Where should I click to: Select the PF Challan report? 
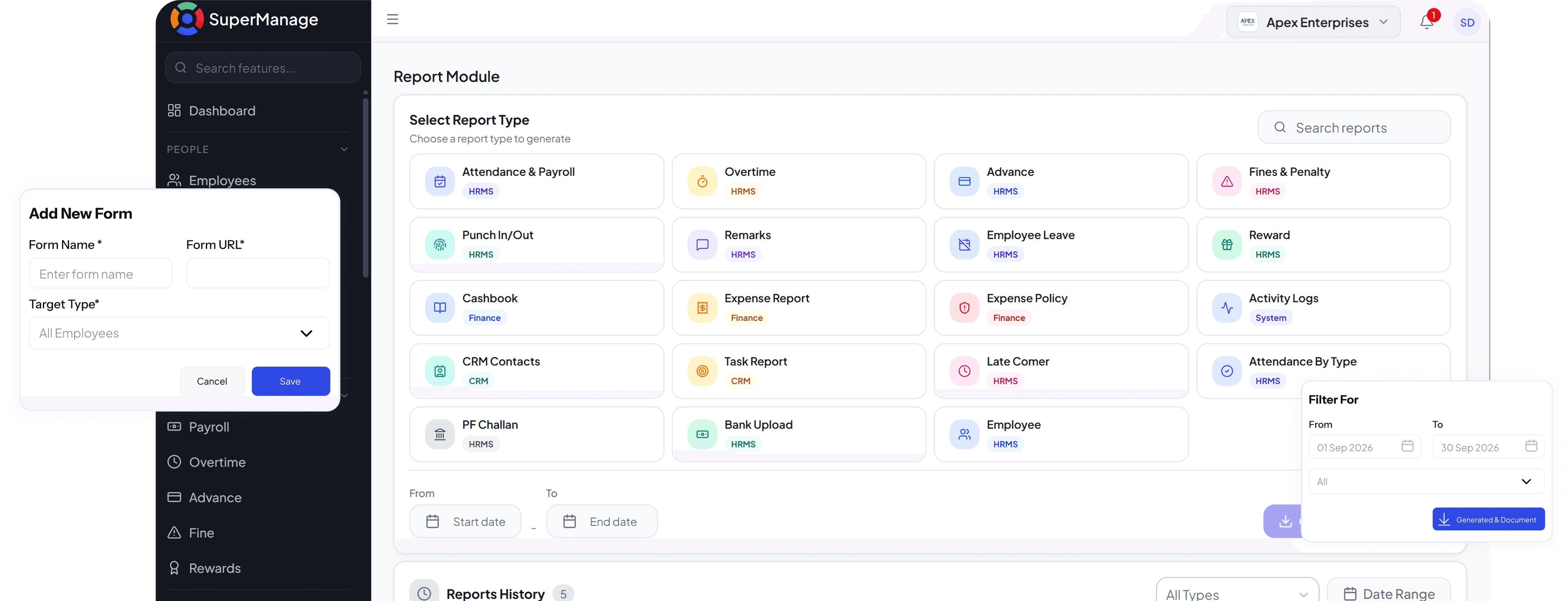tap(536, 435)
